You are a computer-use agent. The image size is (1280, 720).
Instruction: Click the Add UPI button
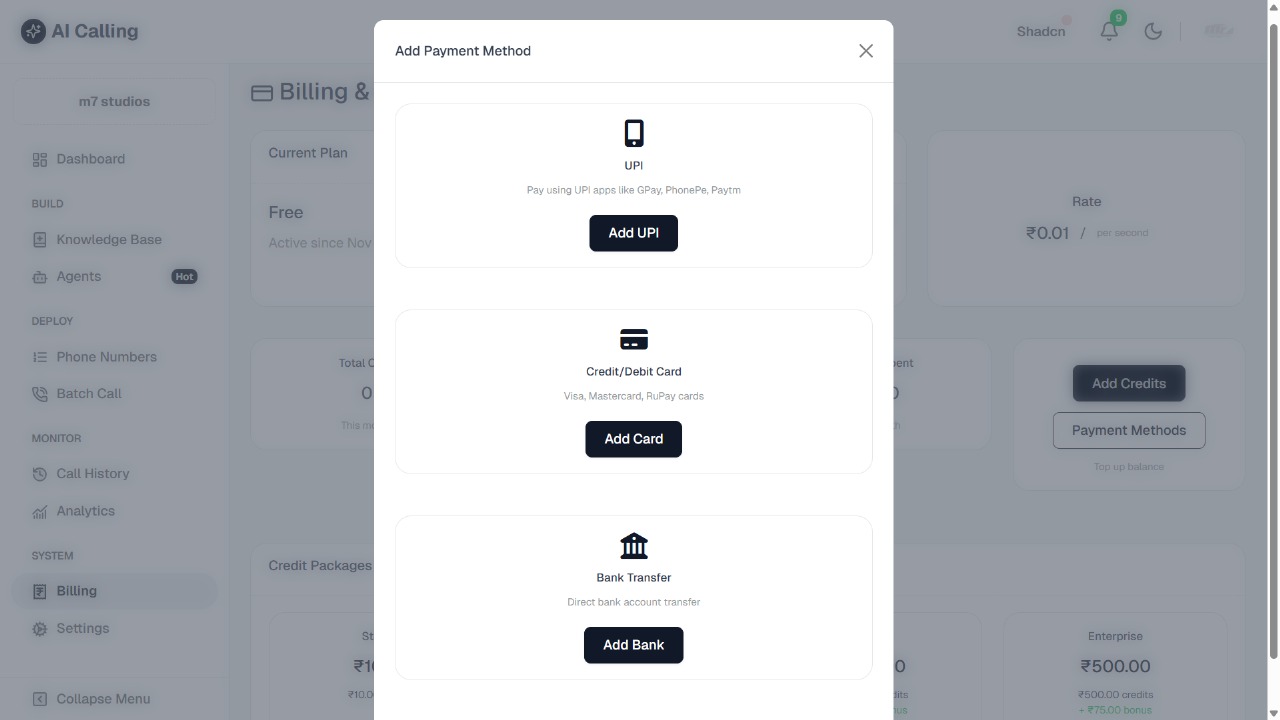pos(633,232)
